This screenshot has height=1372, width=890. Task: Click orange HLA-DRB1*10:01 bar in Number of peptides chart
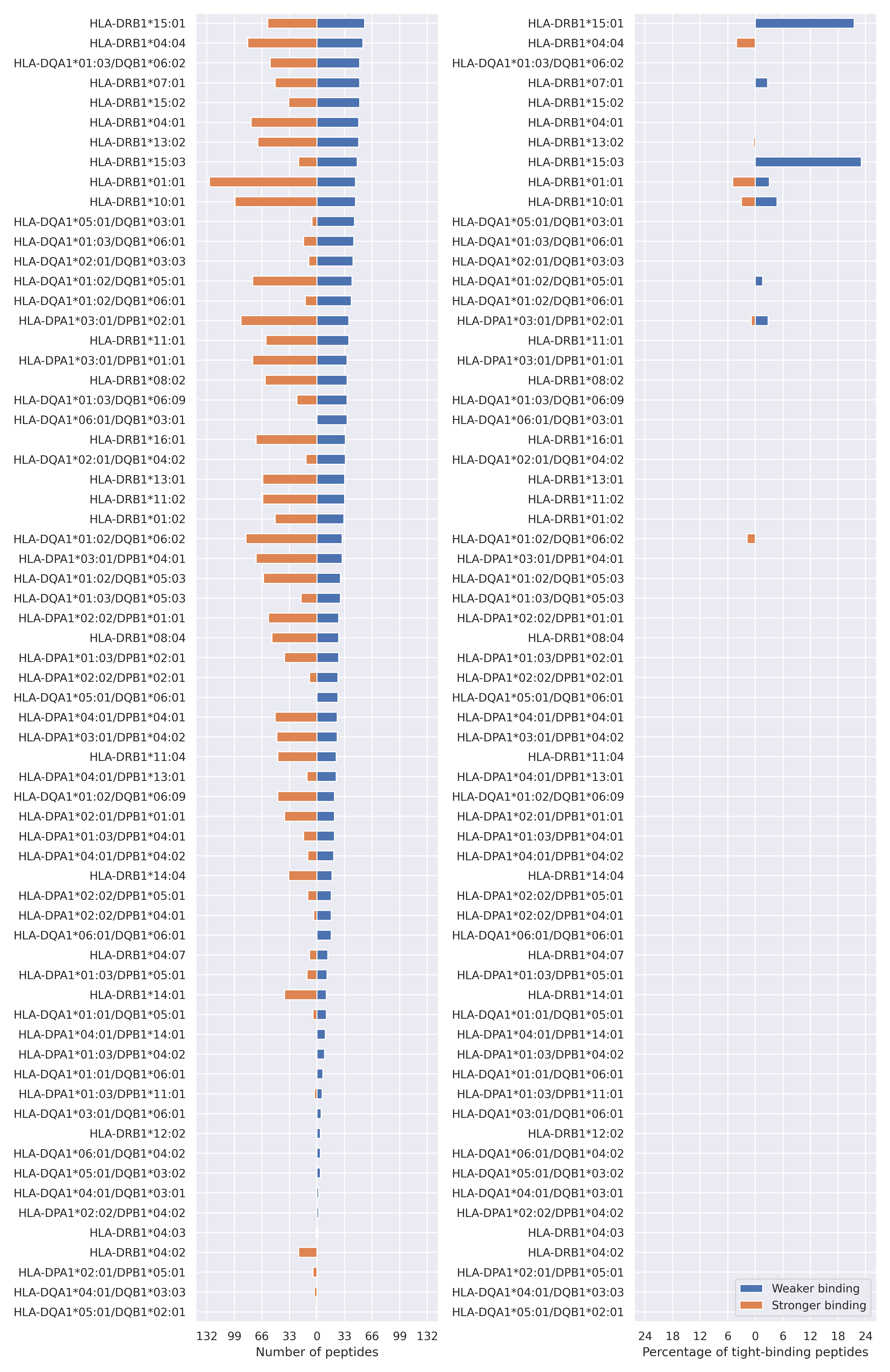click(276, 202)
